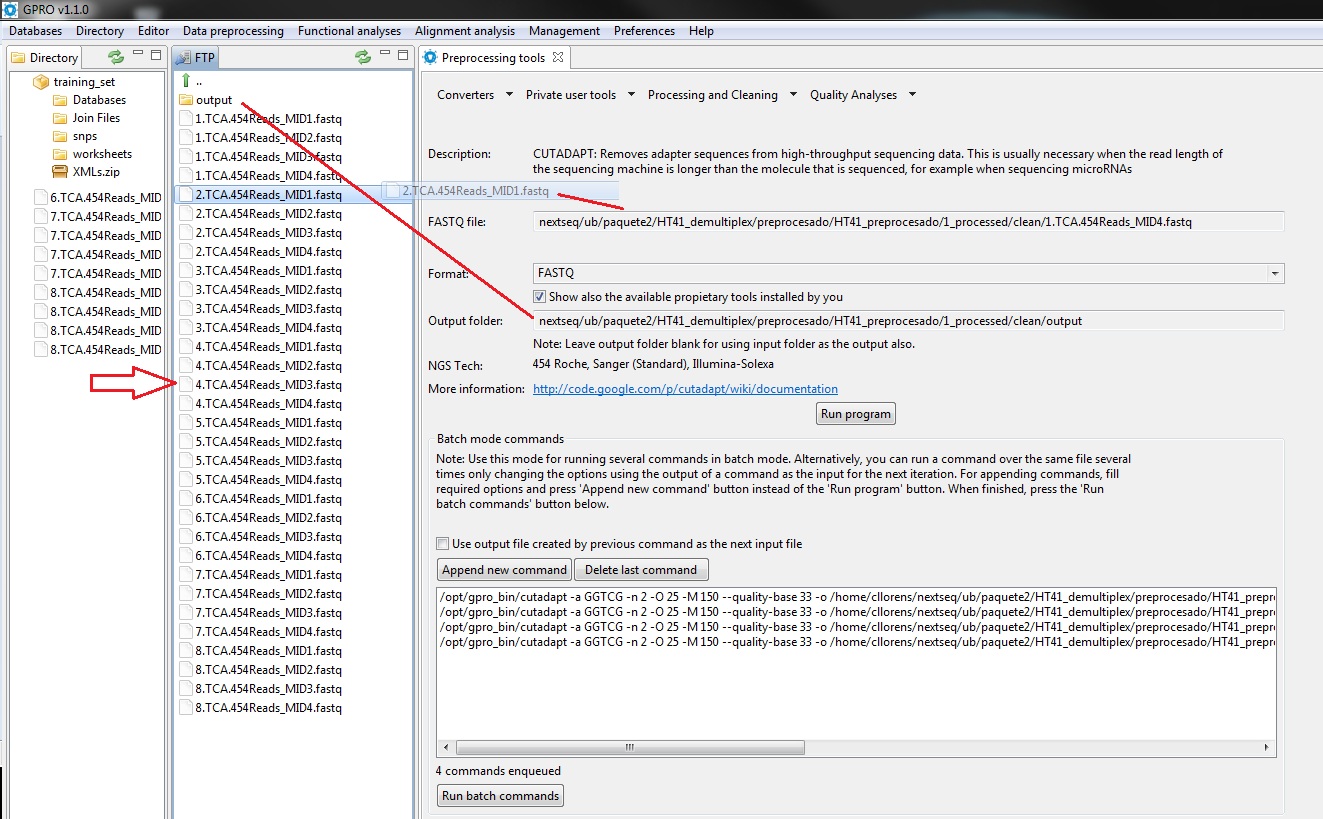Minimize the FTP panel
Viewport: 1323px width, 819px height.
[385, 55]
